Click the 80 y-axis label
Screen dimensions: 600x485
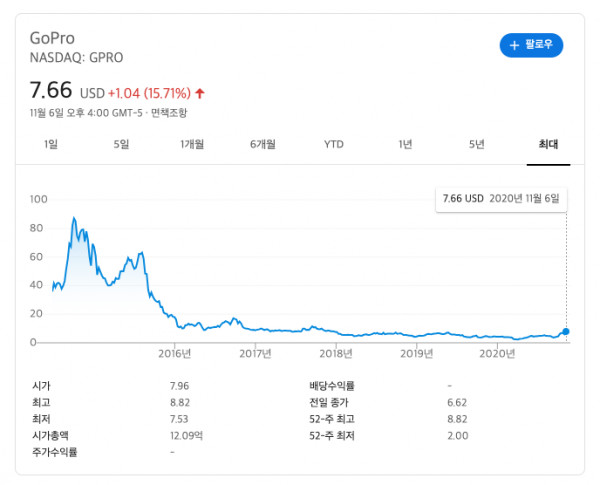click(36, 228)
